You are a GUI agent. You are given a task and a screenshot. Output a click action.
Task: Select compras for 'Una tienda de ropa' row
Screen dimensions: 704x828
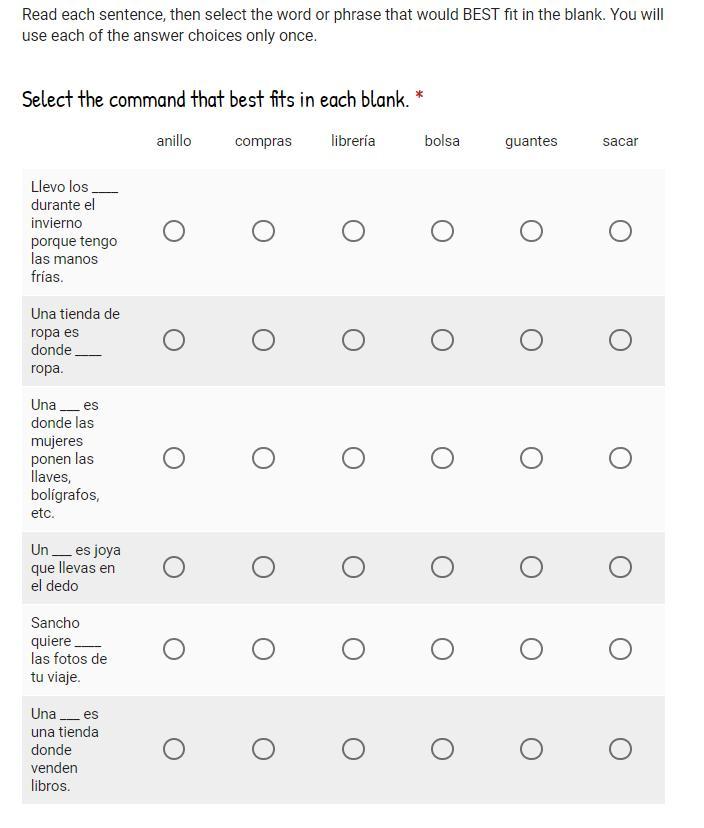coord(263,340)
